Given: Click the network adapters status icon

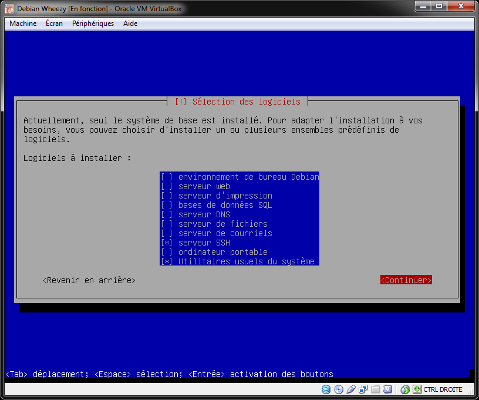Looking at the screenshot, I should click(x=363, y=389).
